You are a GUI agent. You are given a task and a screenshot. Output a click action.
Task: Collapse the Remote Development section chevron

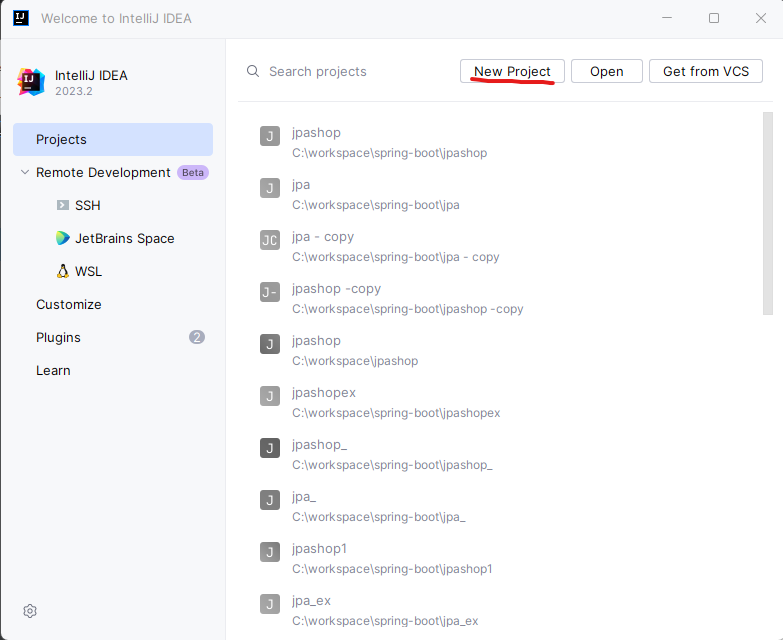[24, 172]
